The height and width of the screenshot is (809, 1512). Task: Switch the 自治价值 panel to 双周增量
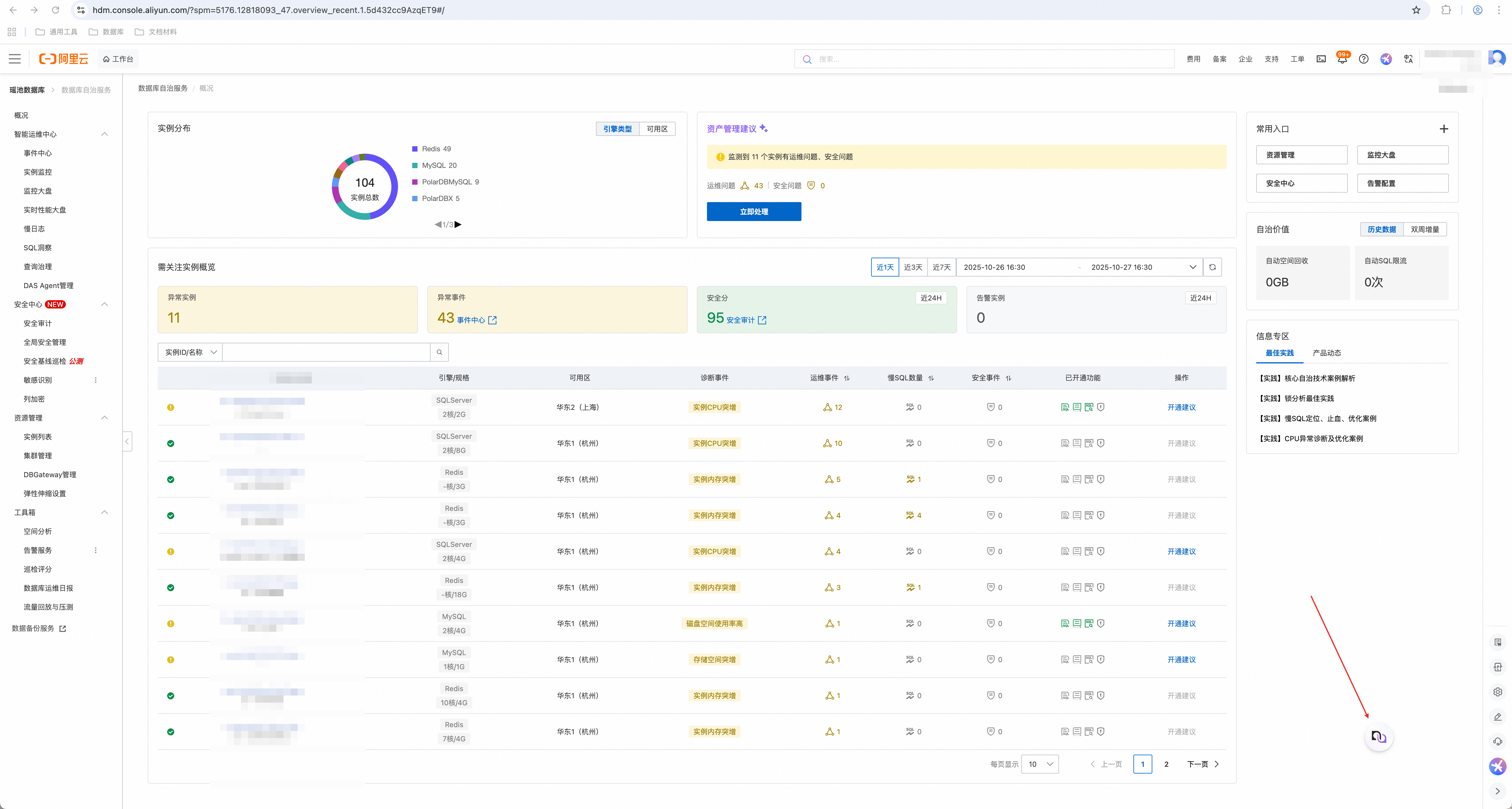coord(1425,230)
